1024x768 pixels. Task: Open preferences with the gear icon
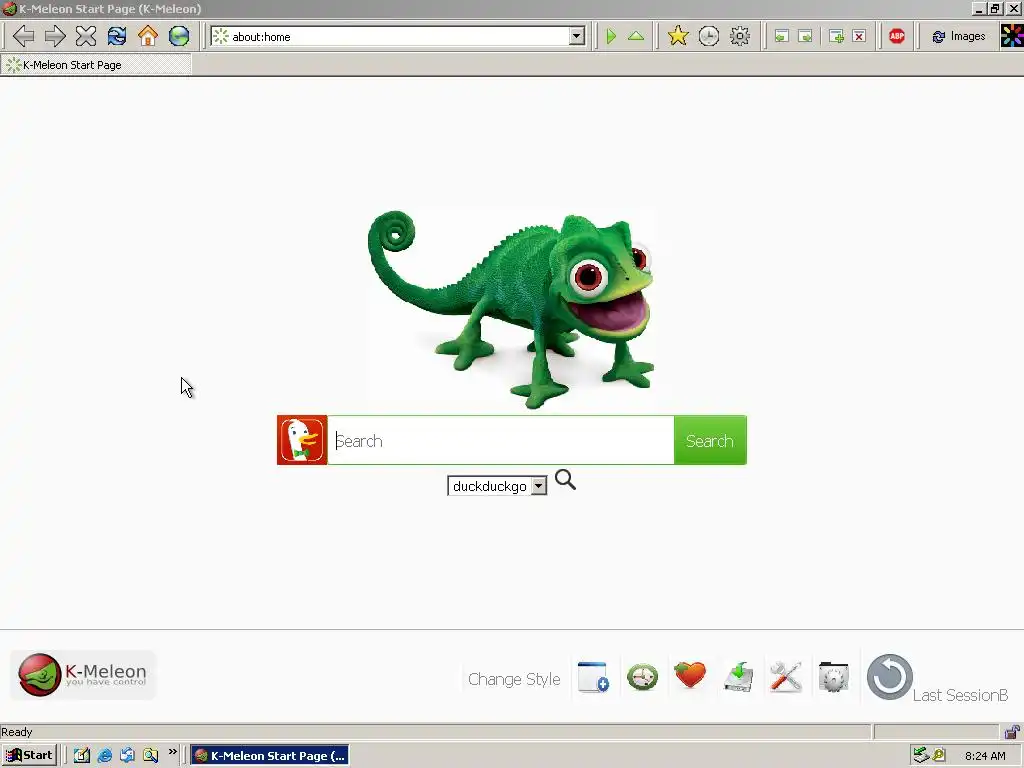pyautogui.click(x=739, y=36)
